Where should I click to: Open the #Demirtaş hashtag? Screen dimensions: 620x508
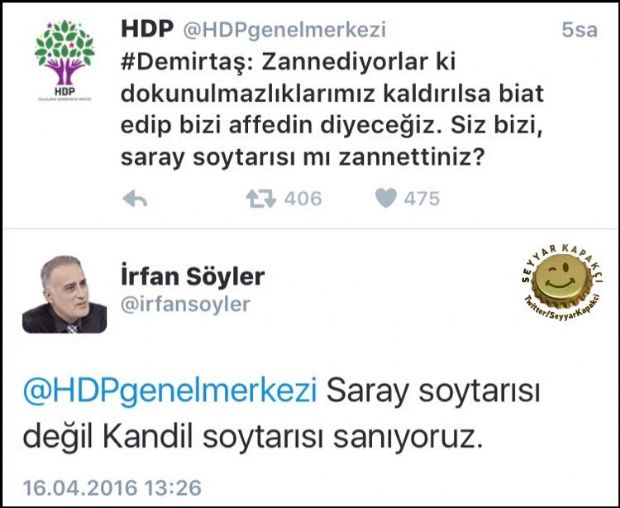pos(186,62)
